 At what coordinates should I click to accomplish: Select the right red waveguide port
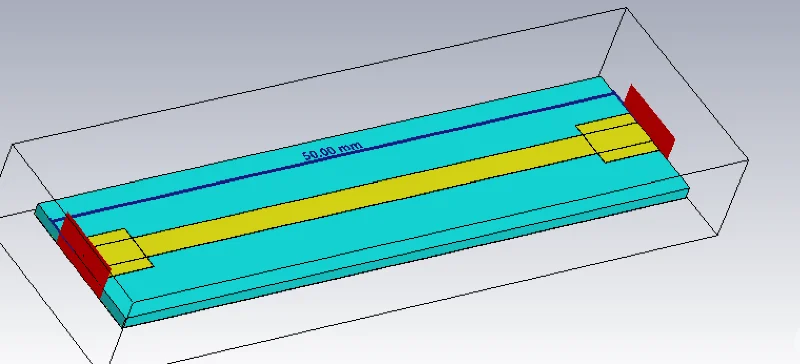[x=649, y=120]
